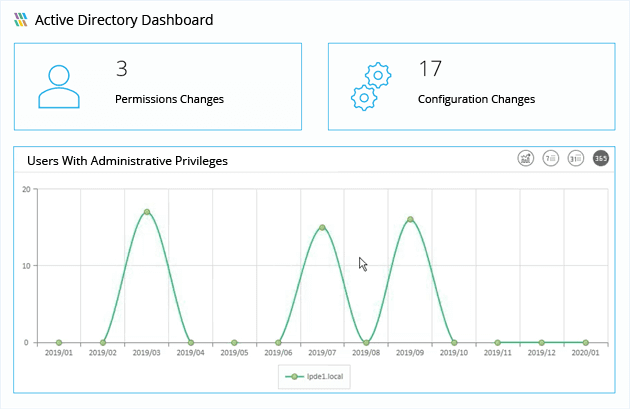Click the 2019/05 data point
The width and height of the screenshot is (630, 409).
click(x=234, y=343)
